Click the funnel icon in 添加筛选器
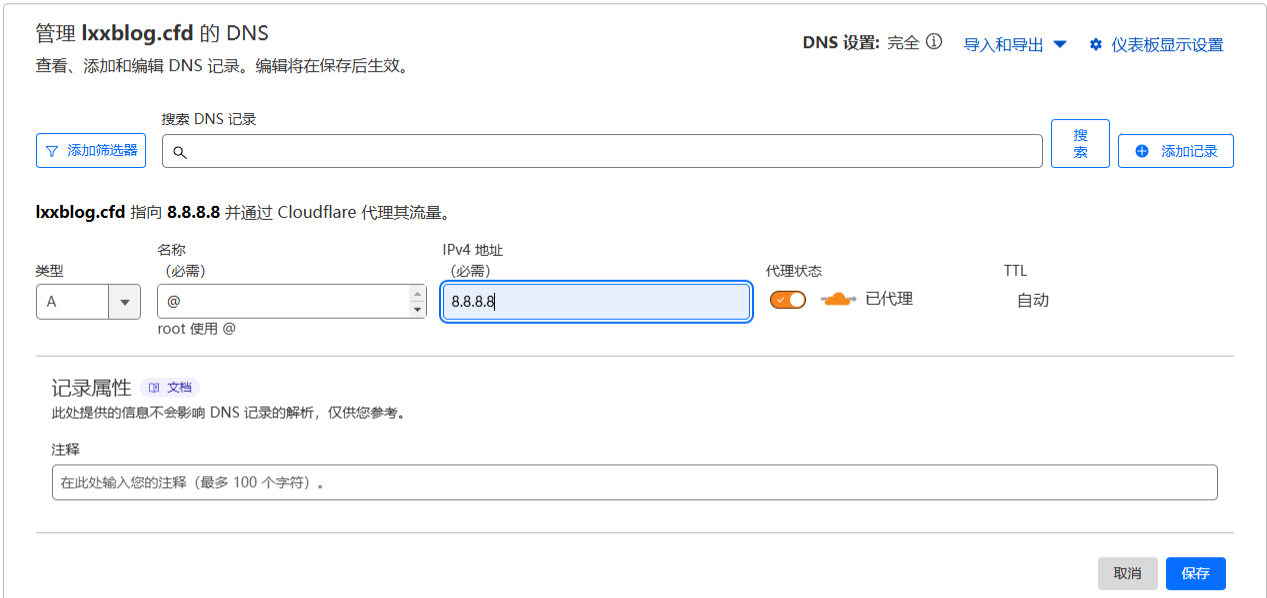 [52, 151]
